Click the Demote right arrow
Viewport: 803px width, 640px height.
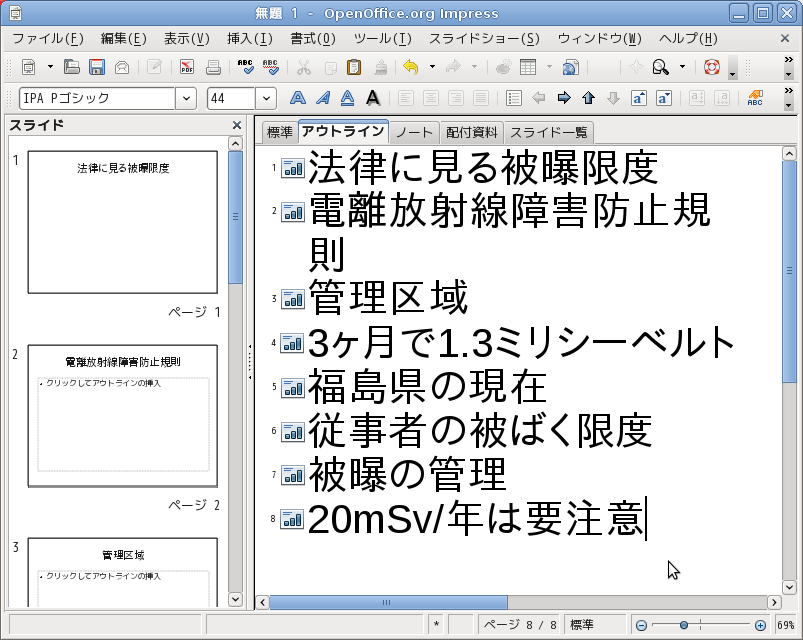point(563,99)
